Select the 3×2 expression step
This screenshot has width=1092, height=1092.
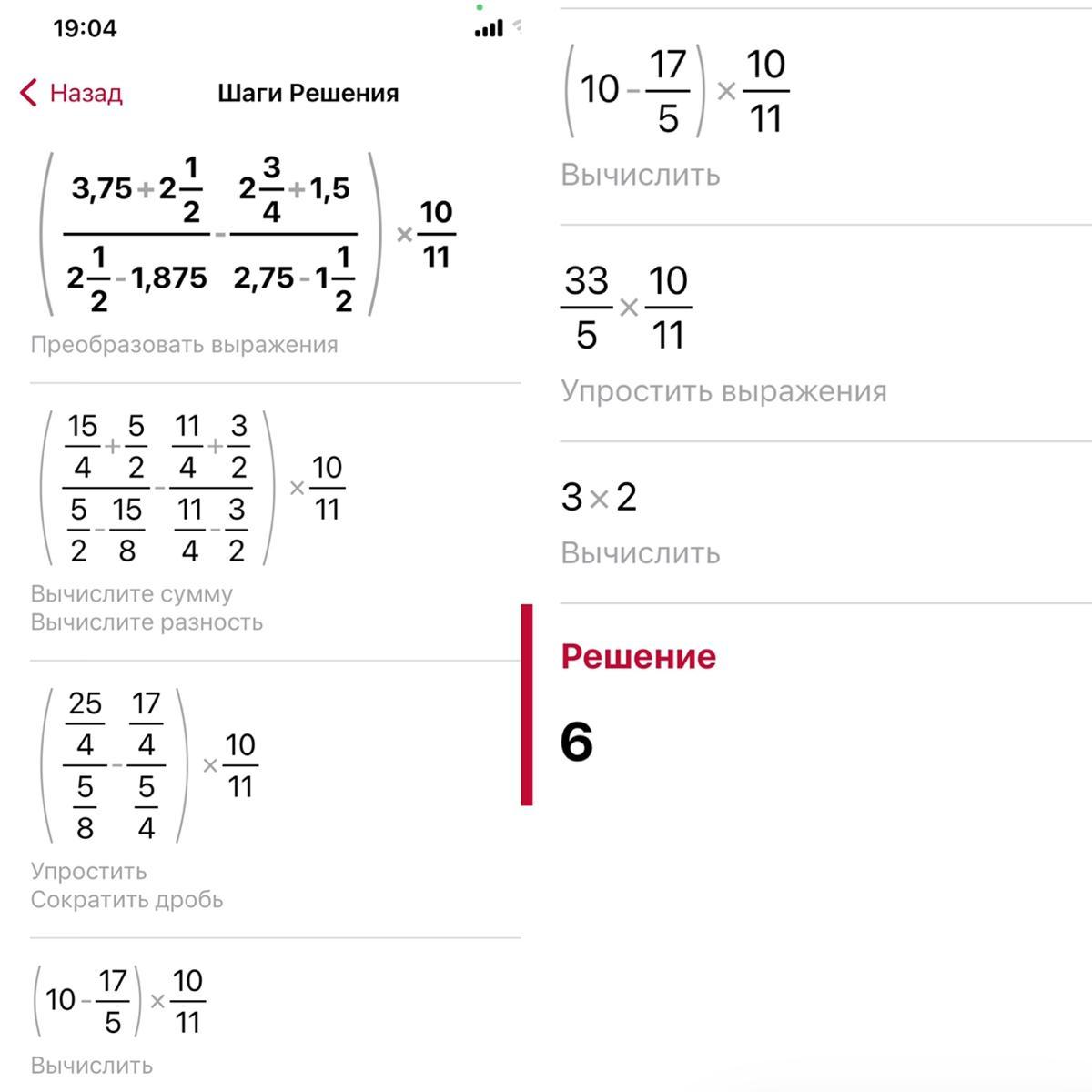coord(599,498)
